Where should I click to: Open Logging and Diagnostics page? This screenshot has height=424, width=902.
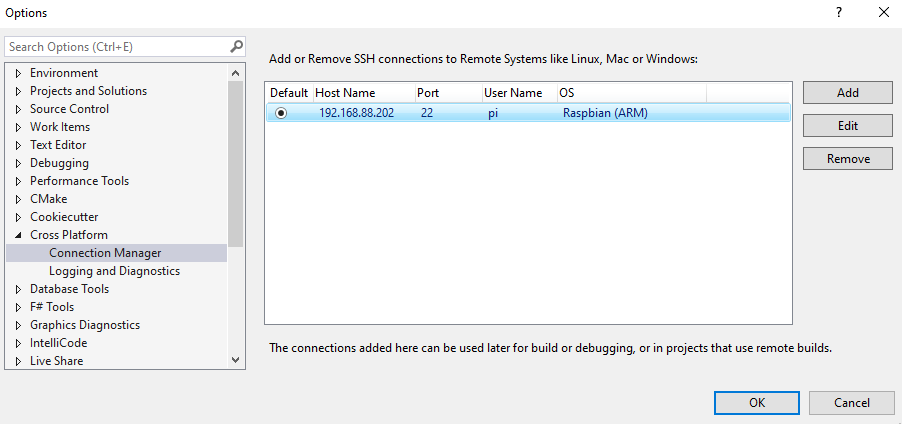click(114, 271)
